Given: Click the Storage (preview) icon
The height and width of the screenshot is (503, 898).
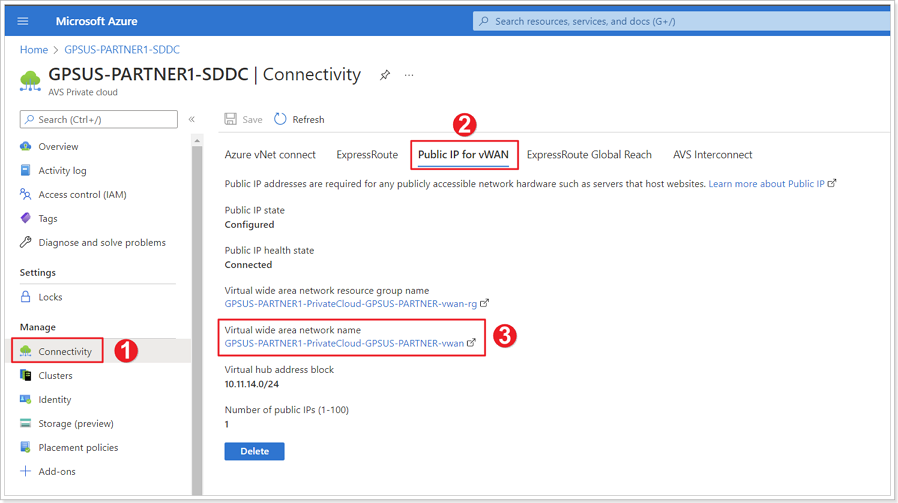Looking at the screenshot, I should pyautogui.click(x=25, y=423).
